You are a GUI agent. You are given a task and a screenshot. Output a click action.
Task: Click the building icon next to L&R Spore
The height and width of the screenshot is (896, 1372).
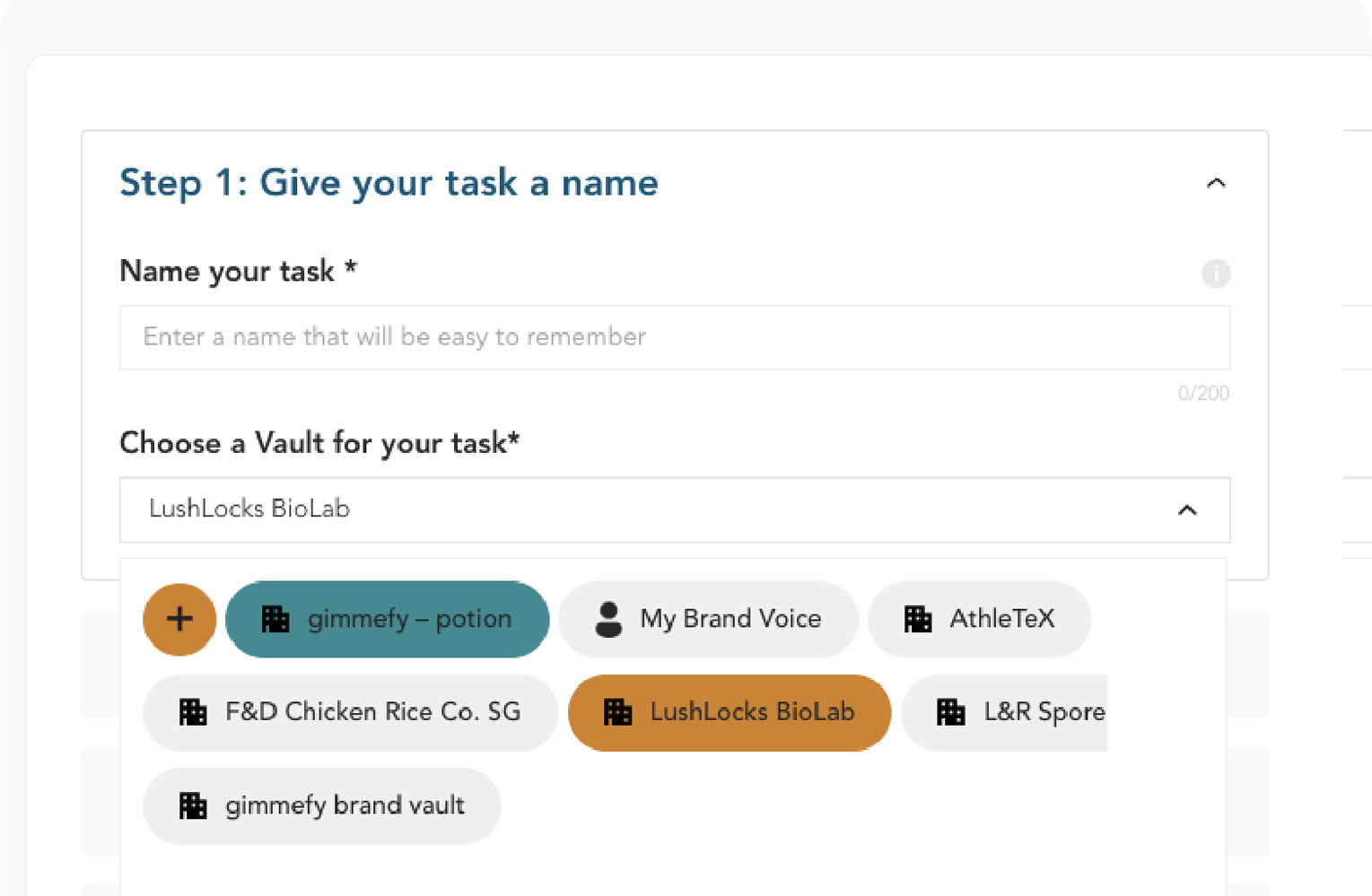[951, 712]
